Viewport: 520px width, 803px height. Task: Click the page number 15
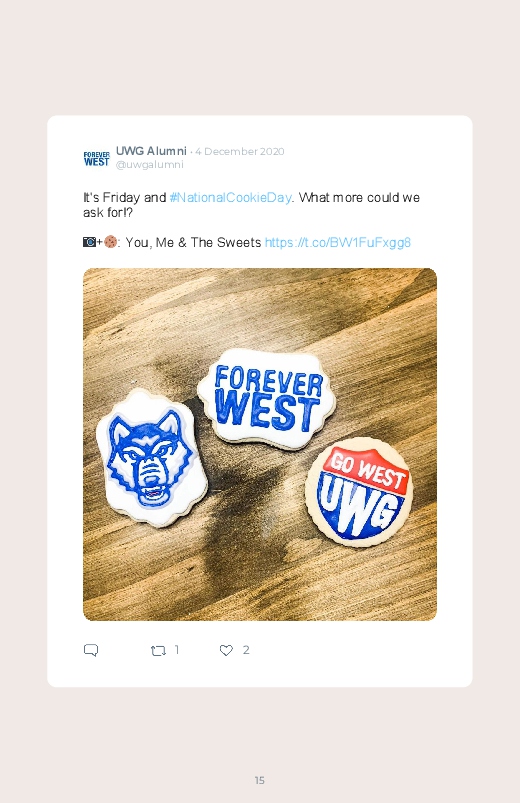point(260,780)
